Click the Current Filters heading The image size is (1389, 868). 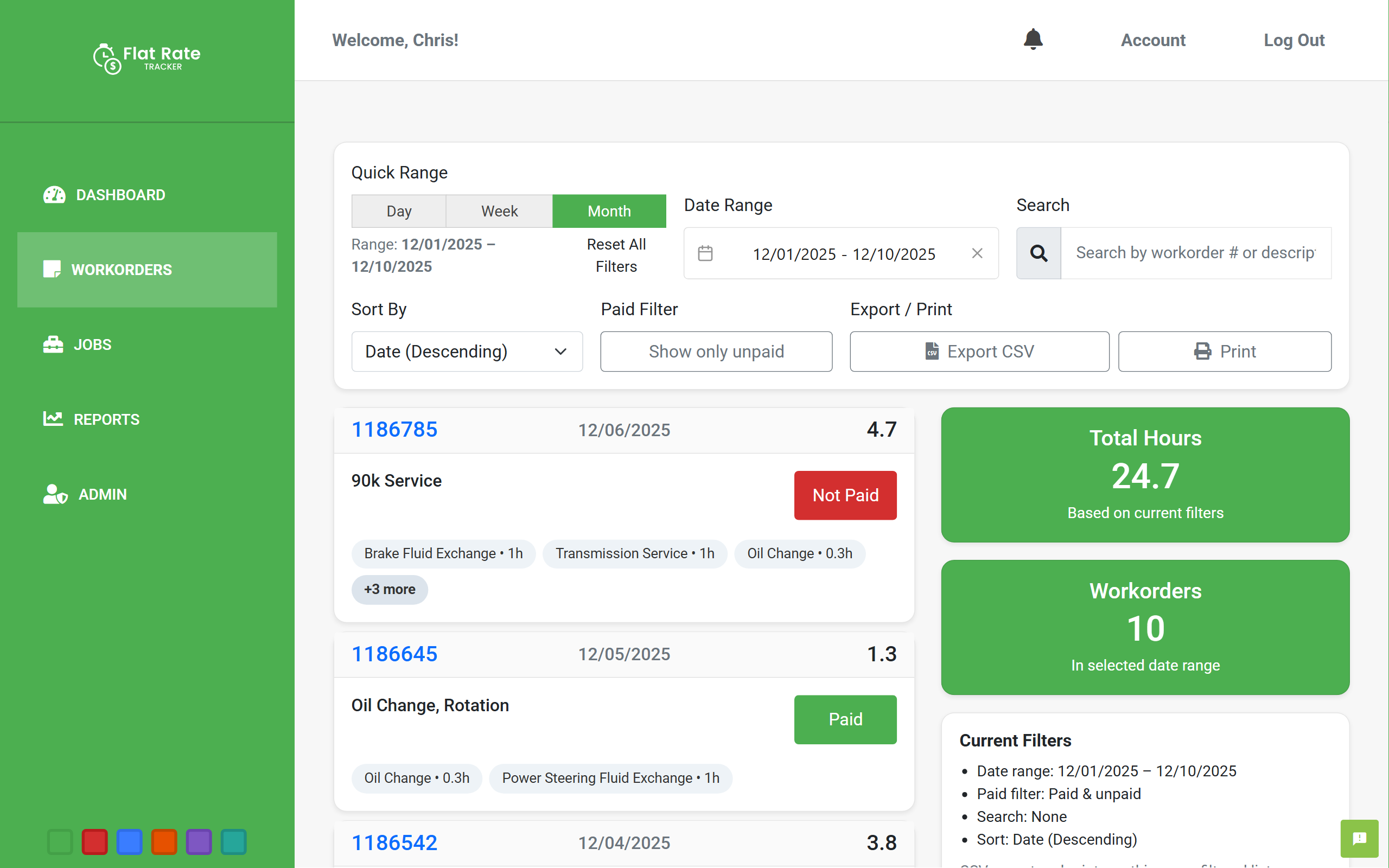coord(1015,741)
